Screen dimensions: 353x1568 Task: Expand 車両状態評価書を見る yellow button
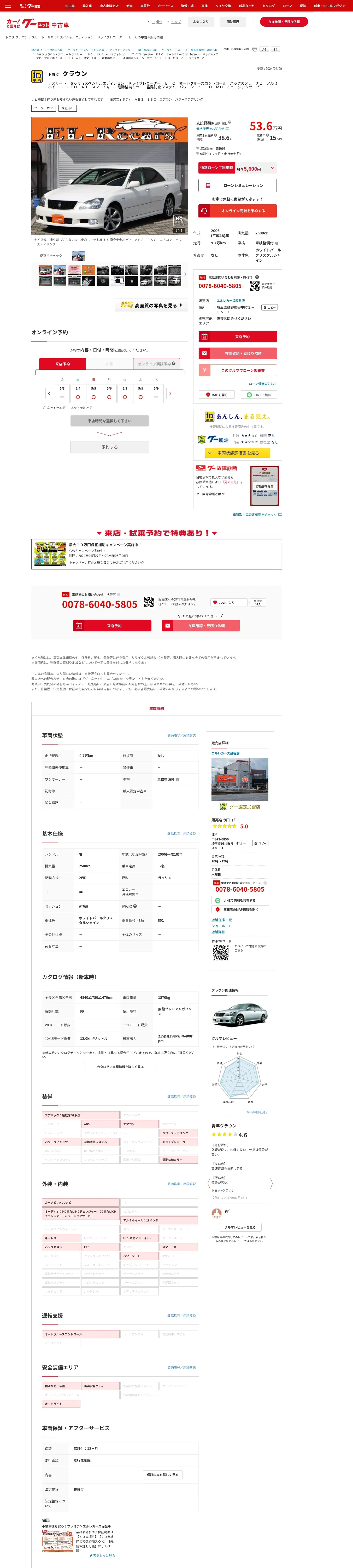tap(238, 453)
